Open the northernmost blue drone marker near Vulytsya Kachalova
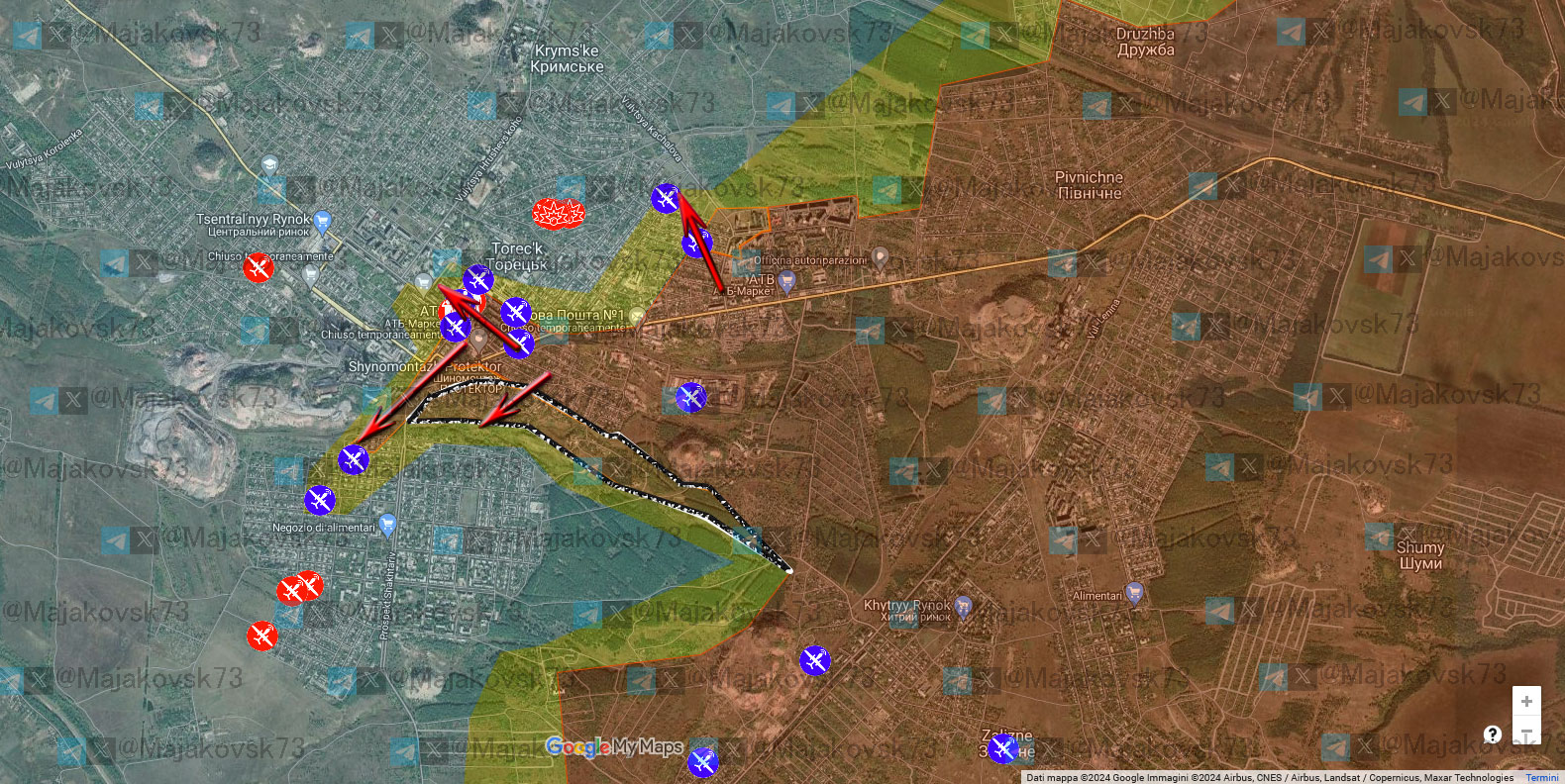The image size is (1565, 784). (666, 199)
